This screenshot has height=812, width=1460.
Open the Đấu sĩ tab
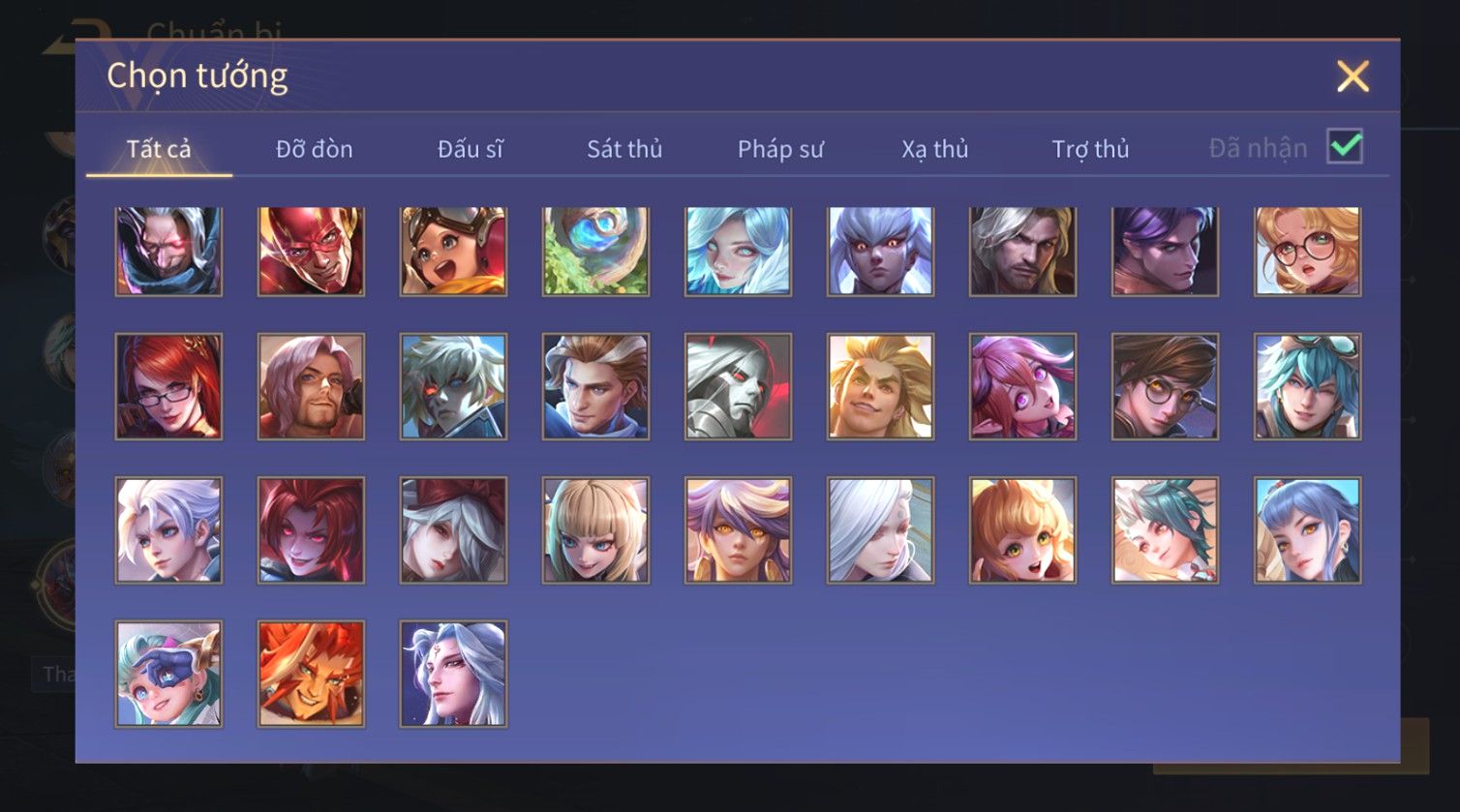(x=470, y=149)
